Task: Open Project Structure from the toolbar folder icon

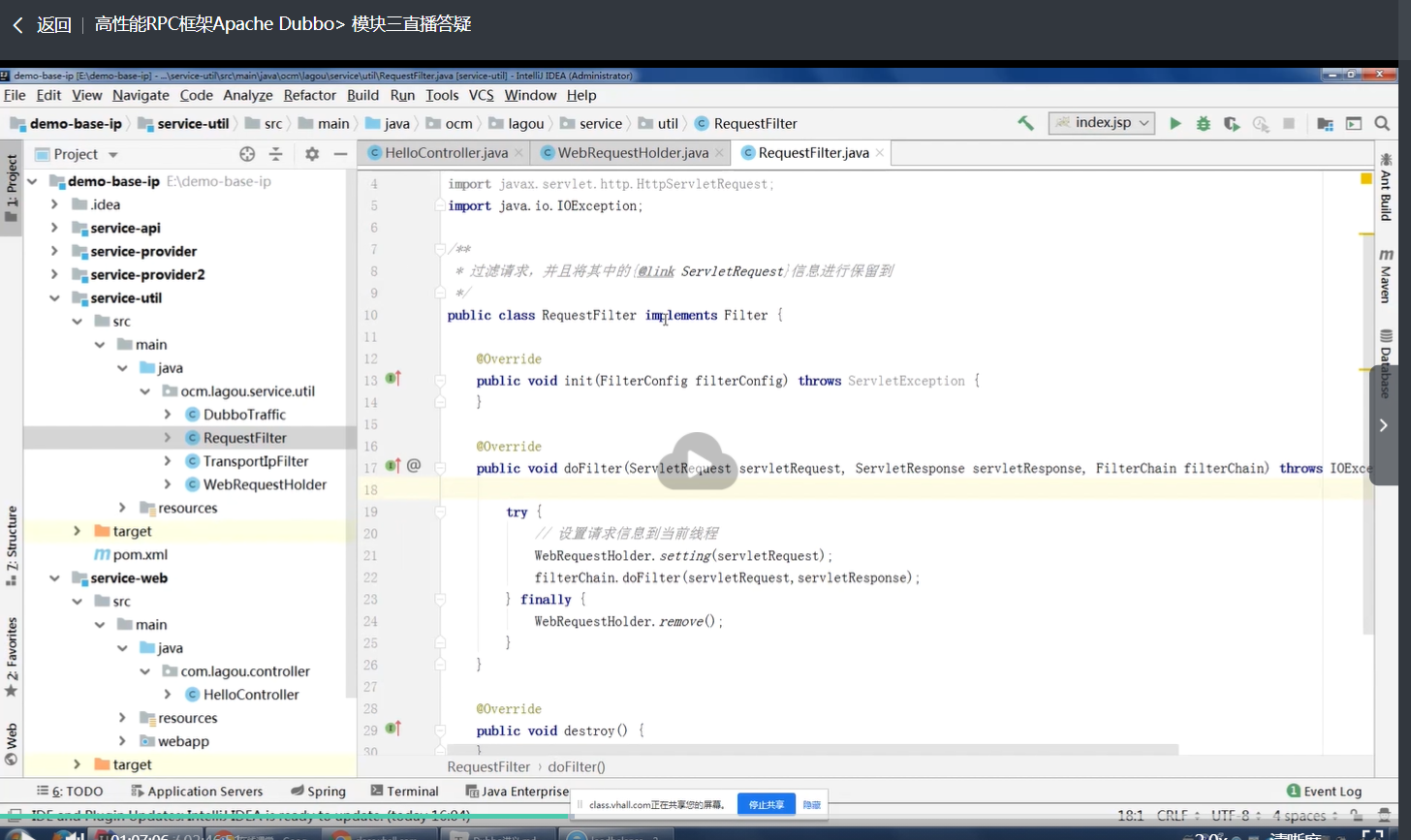Action: [x=1325, y=123]
